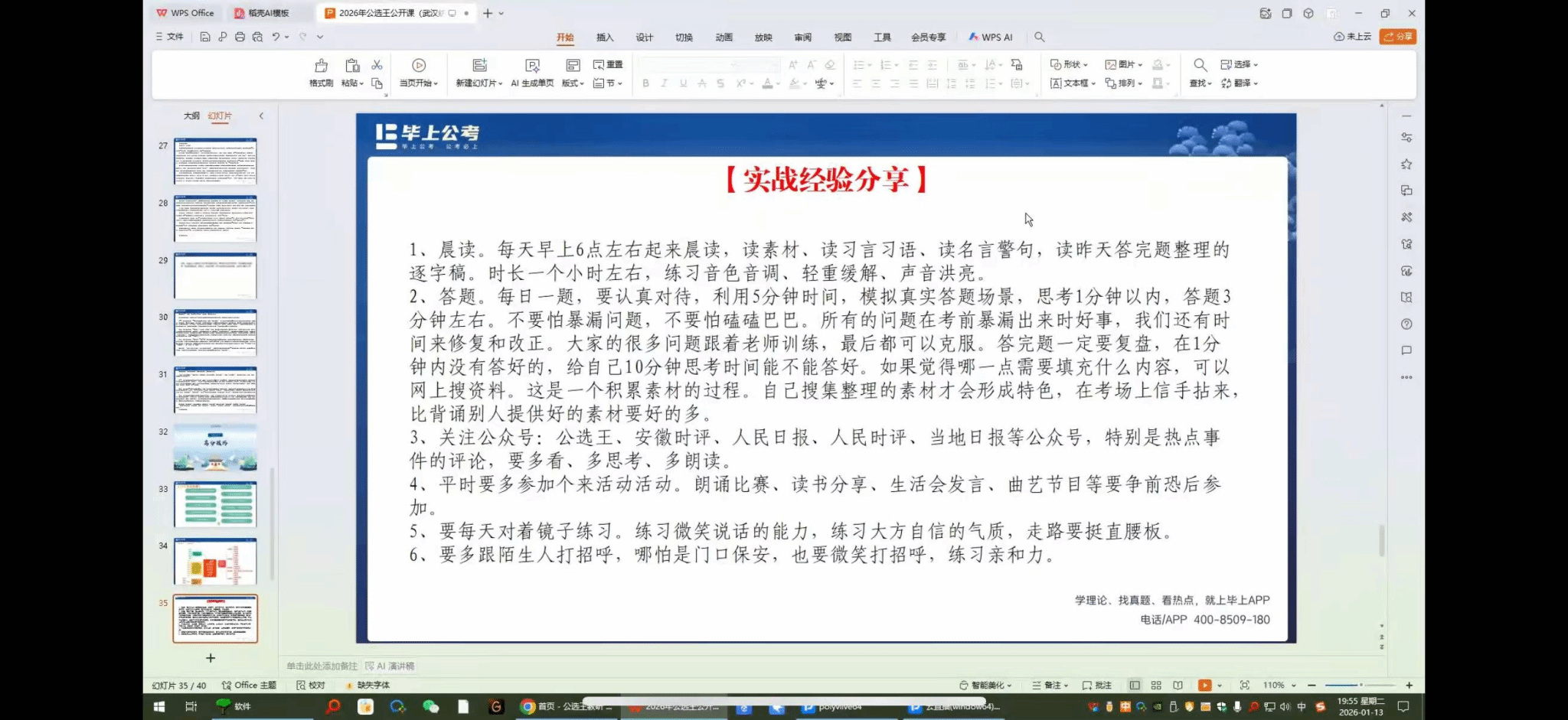The height and width of the screenshot is (720, 1568).
Task: Click the Format Painter (格式刷) icon
Action: (x=321, y=67)
